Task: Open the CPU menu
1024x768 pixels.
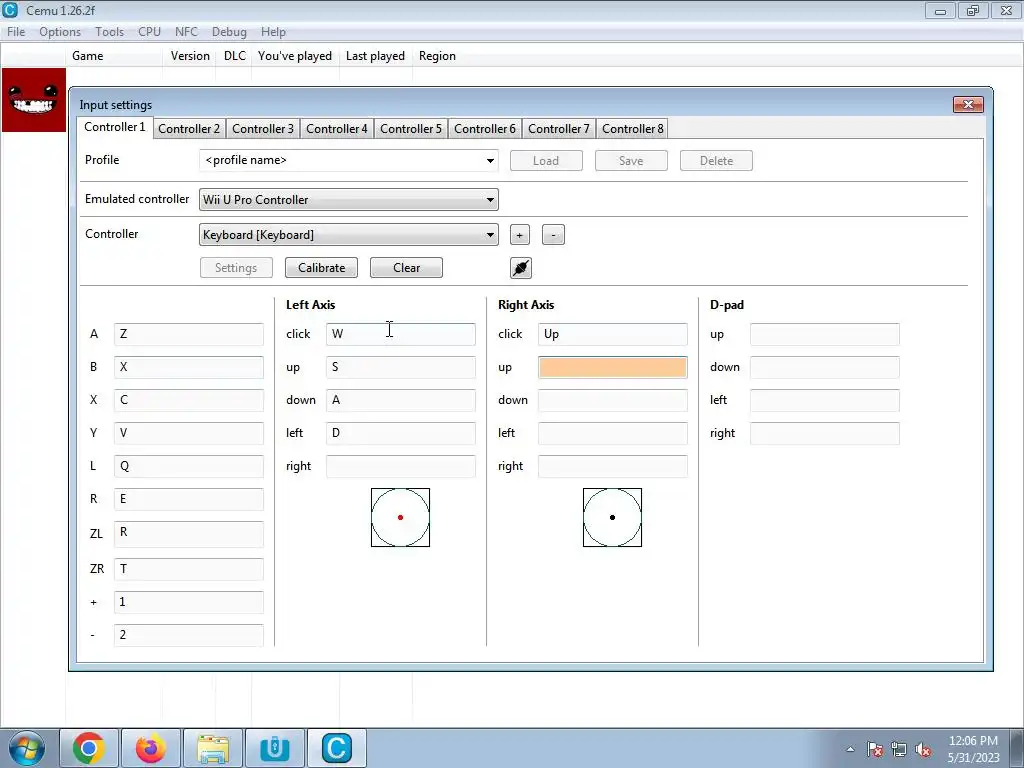Action: (x=149, y=32)
